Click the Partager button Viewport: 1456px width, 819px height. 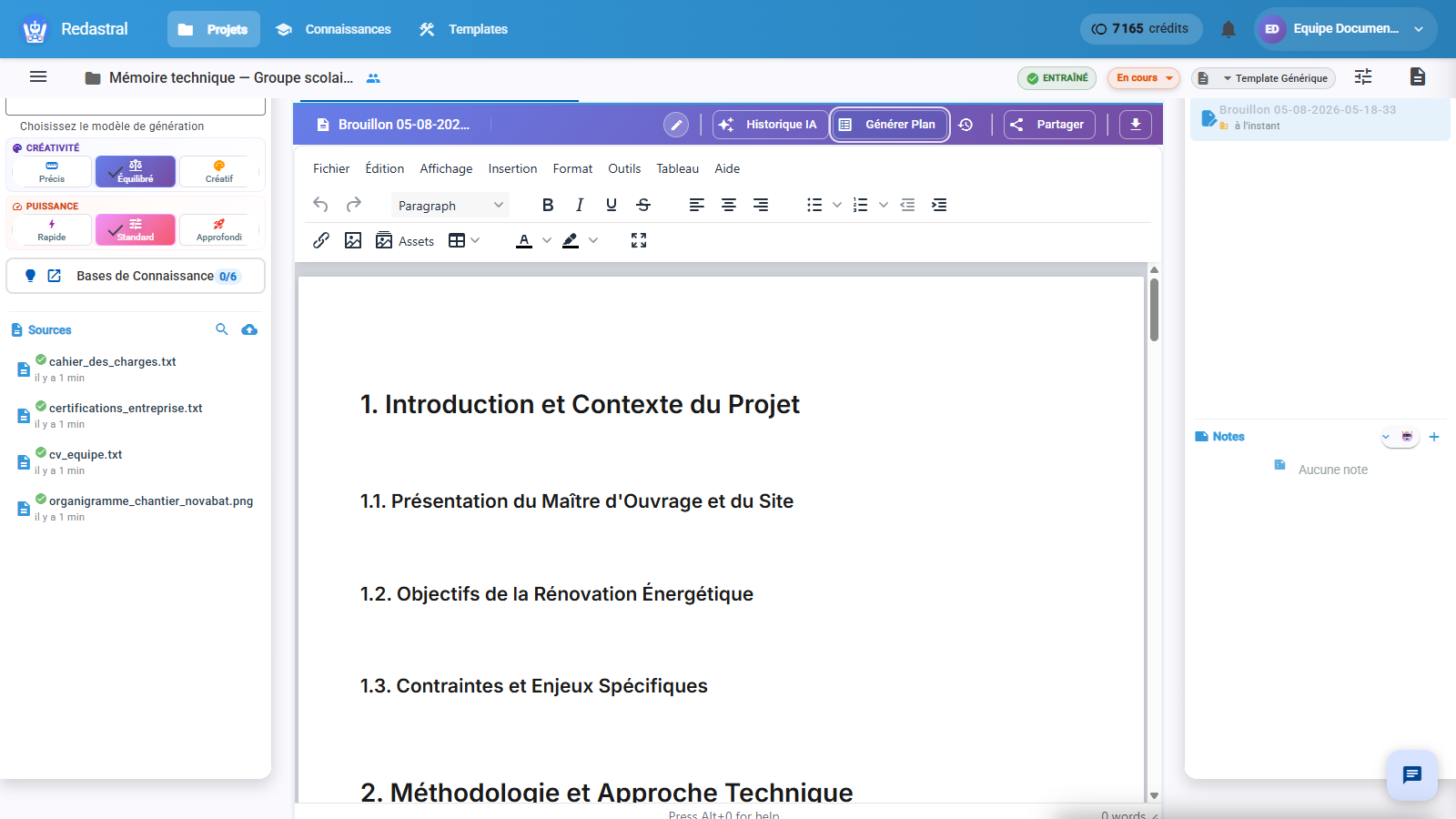point(1049,125)
